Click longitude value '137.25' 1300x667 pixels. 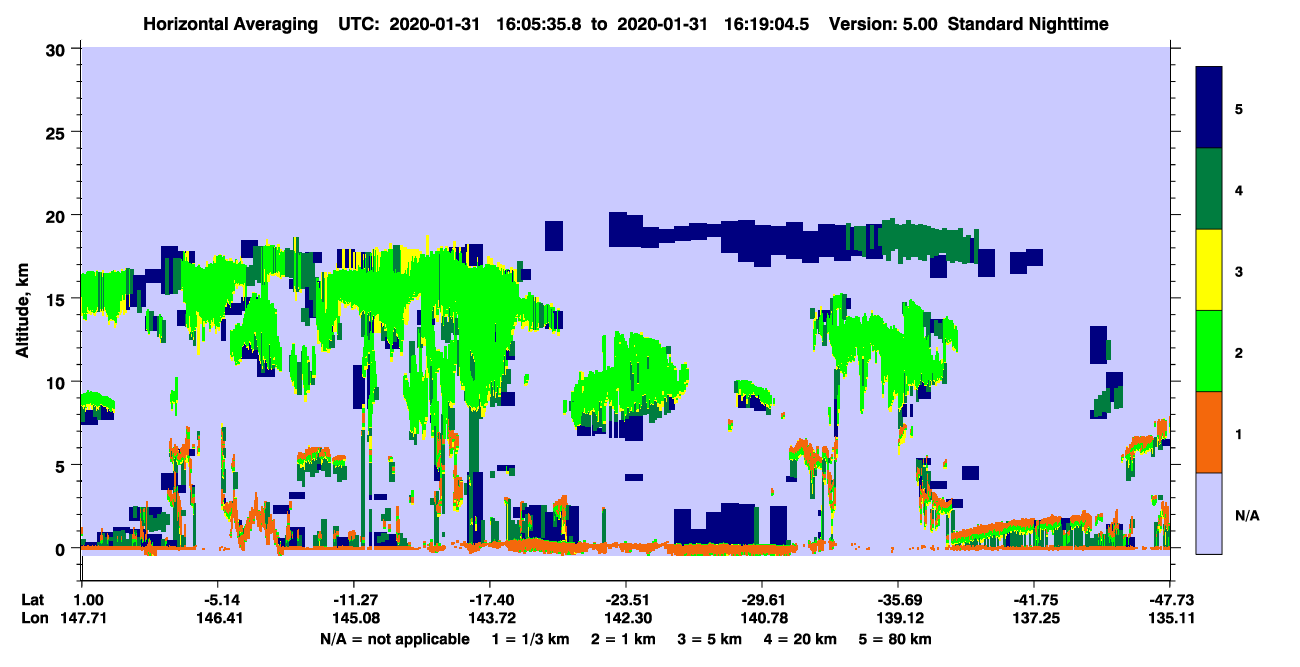click(1034, 619)
